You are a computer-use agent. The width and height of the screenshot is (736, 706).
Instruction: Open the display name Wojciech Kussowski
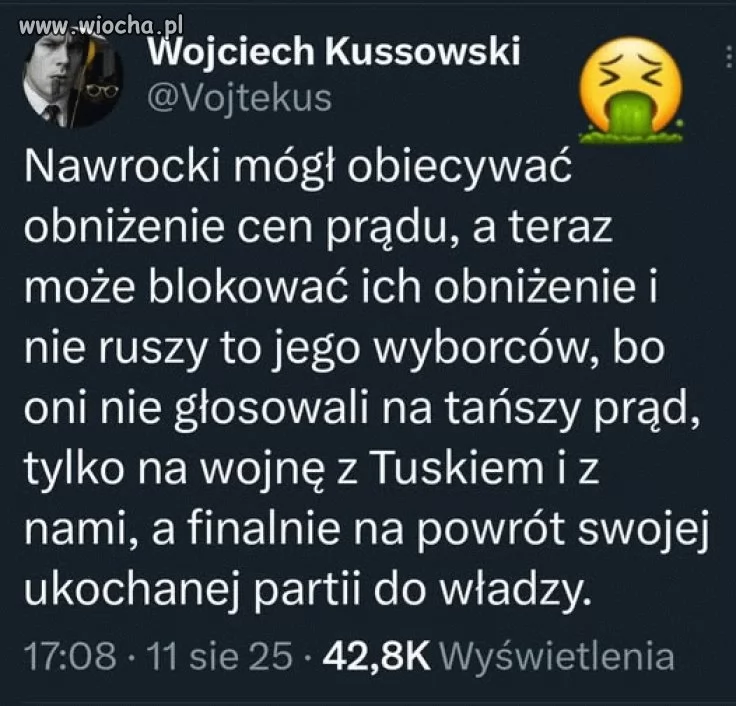coord(334,52)
